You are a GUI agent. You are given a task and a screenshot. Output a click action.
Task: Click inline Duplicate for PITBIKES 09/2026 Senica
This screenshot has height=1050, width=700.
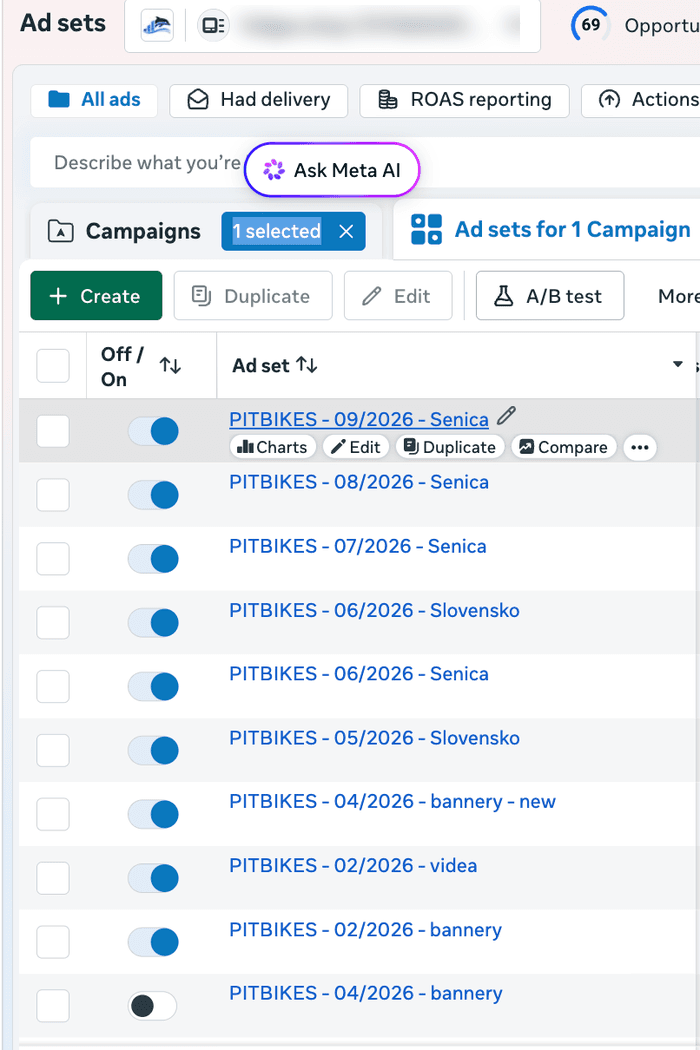coord(449,447)
